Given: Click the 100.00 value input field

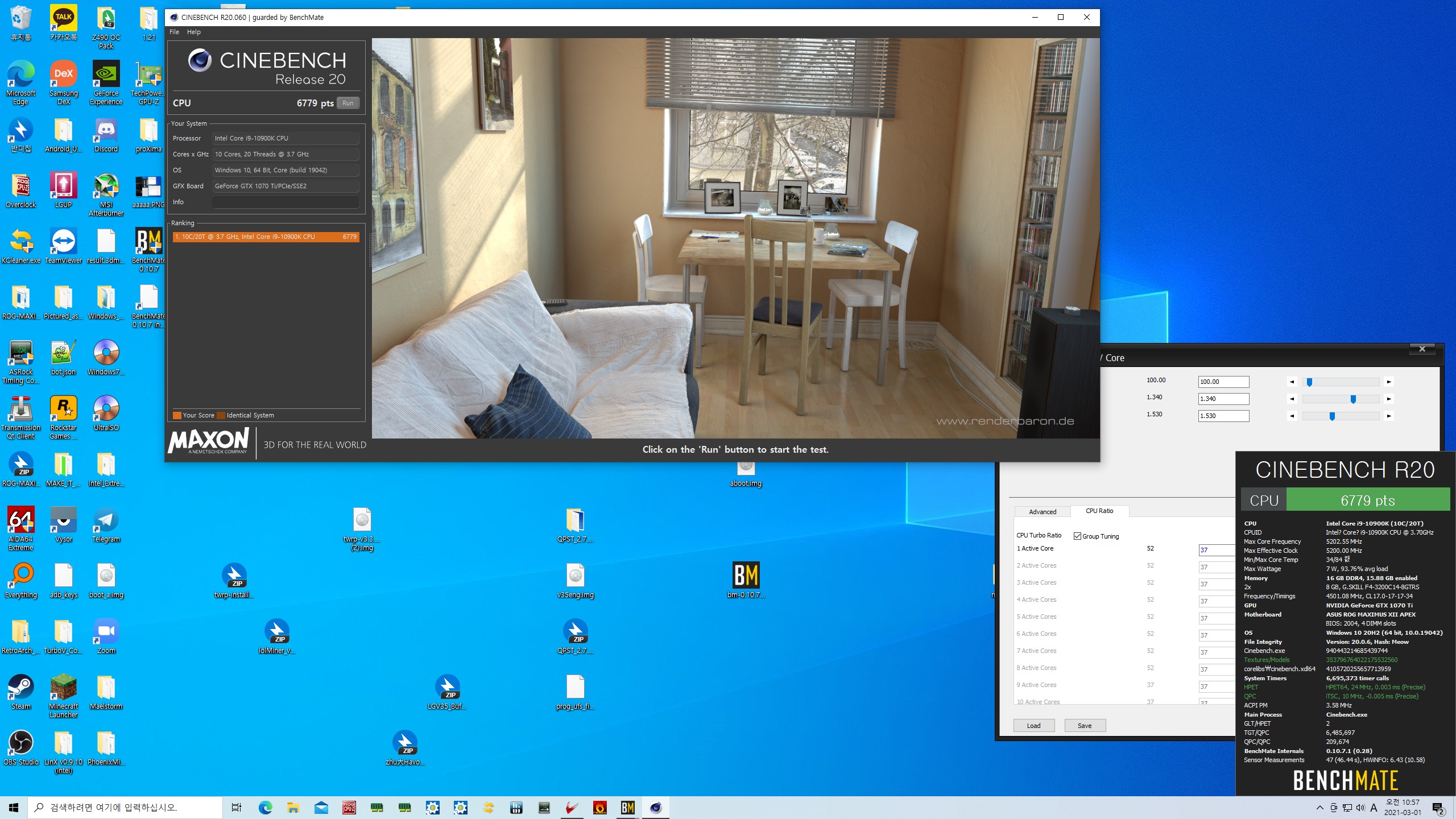Looking at the screenshot, I should click(1223, 382).
